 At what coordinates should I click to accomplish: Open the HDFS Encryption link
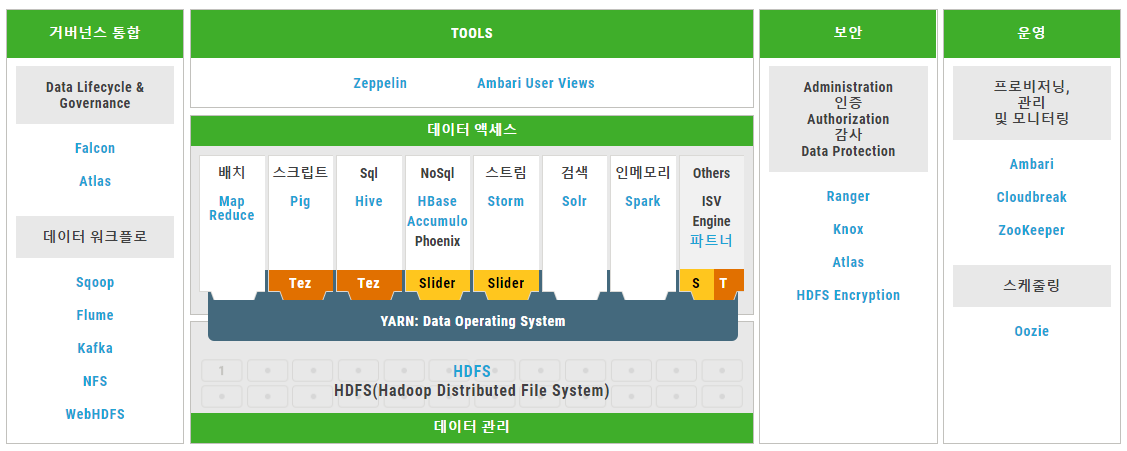coord(848,296)
